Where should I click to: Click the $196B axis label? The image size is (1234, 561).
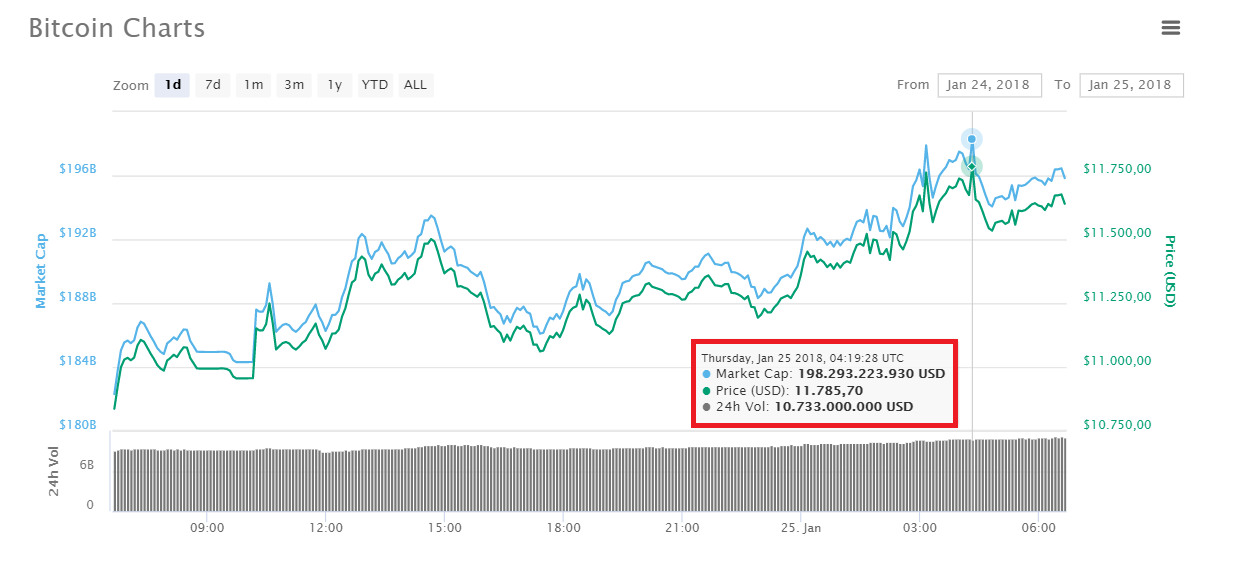click(79, 169)
